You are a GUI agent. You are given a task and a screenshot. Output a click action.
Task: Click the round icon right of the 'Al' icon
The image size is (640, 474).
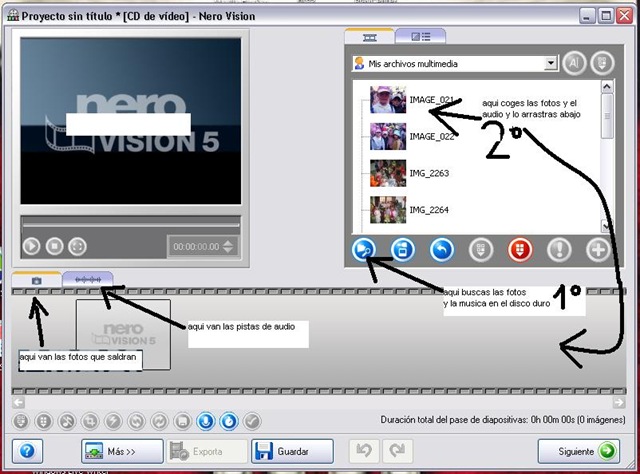click(602, 63)
